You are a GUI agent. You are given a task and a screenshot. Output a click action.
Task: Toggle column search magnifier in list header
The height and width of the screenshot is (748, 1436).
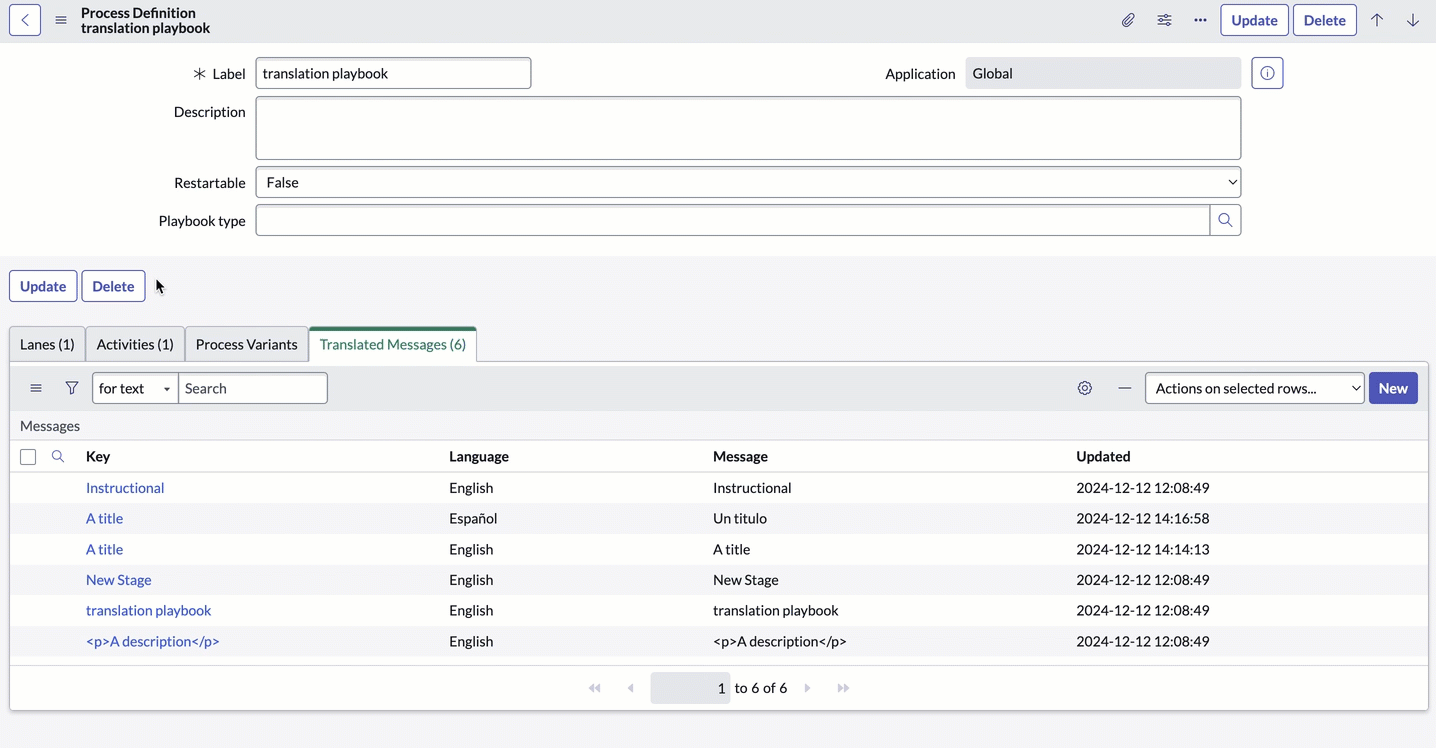58,456
